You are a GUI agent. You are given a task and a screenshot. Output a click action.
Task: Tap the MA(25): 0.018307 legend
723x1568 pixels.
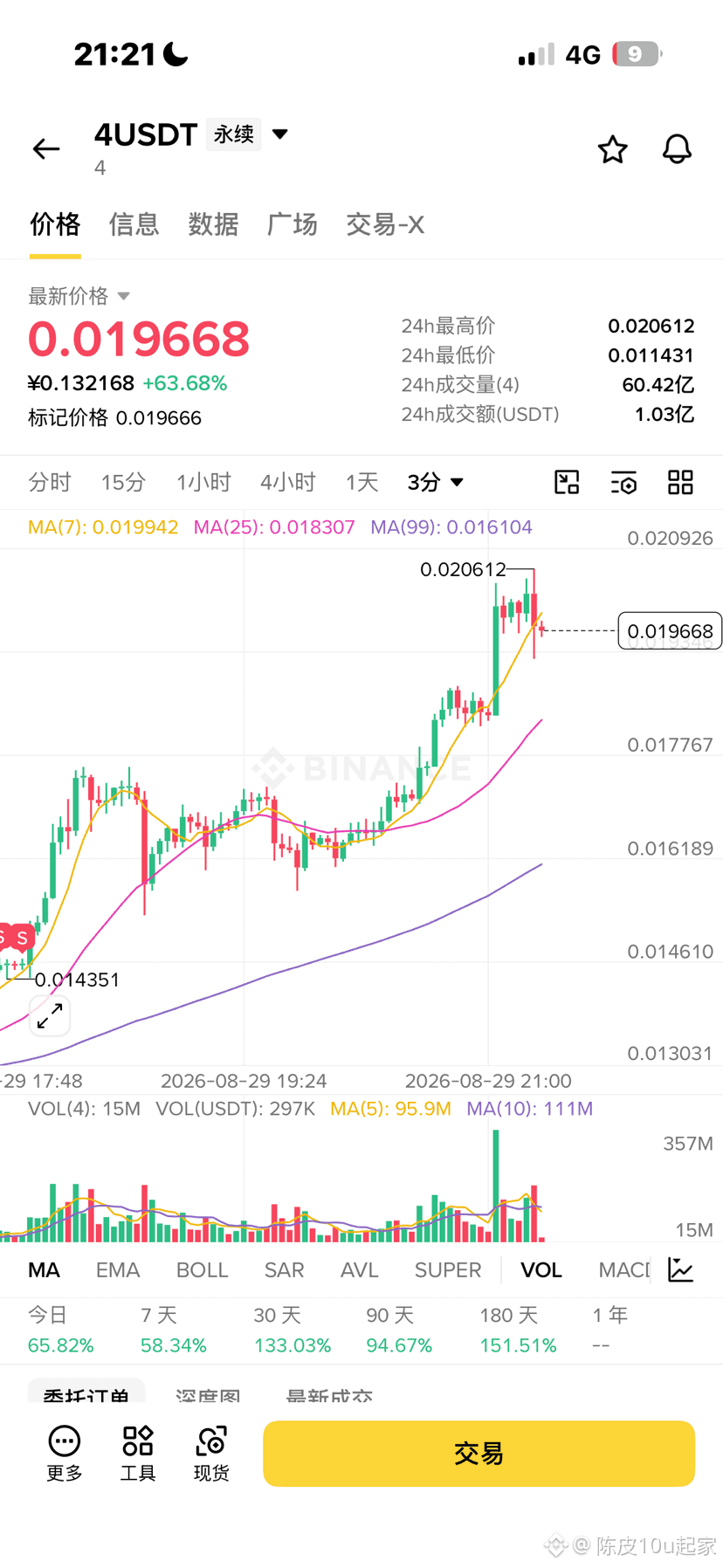tap(274, 527)
